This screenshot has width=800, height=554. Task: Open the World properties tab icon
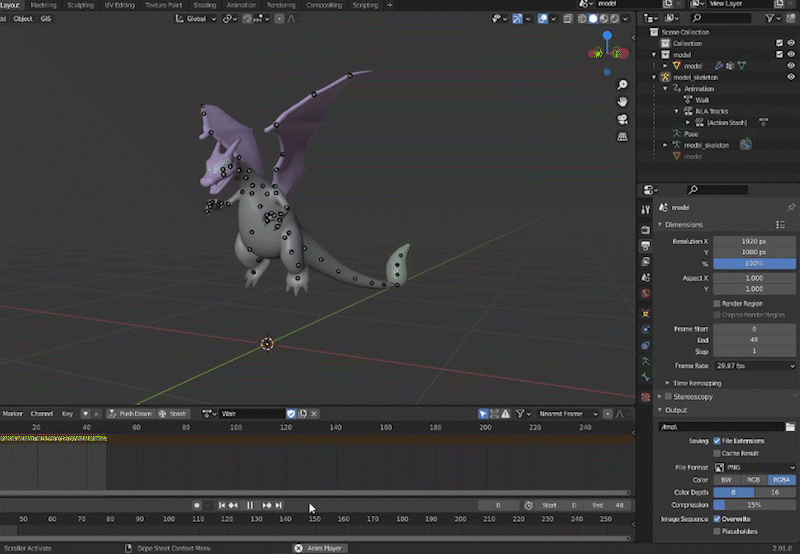coord(645,293)
